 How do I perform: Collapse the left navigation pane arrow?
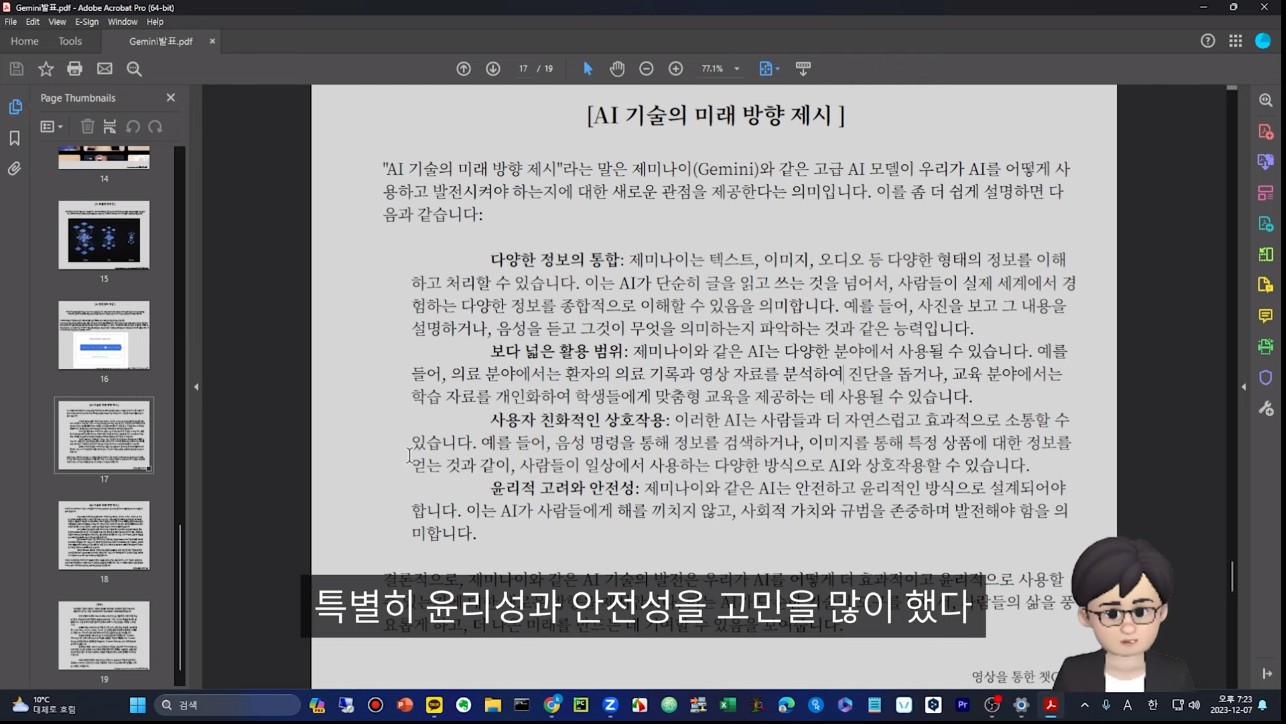(x=196, y=387)
